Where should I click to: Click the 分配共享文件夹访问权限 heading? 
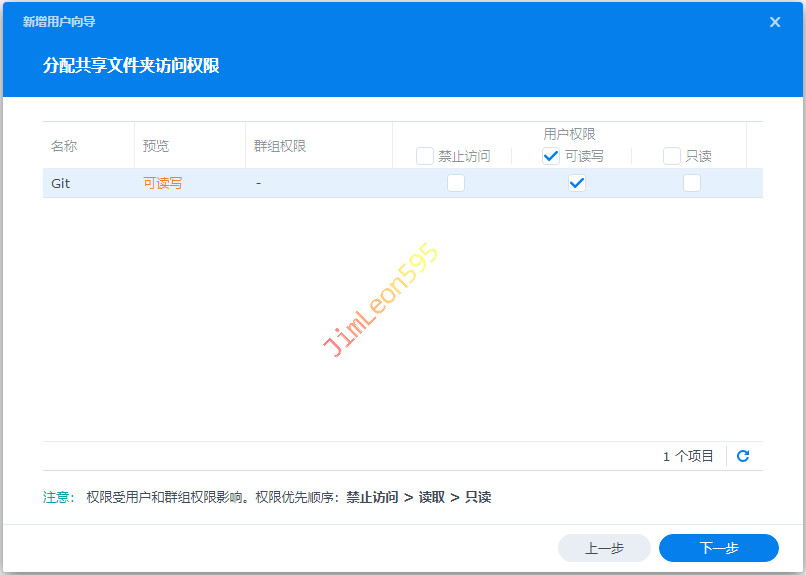(x=131, y=66)
